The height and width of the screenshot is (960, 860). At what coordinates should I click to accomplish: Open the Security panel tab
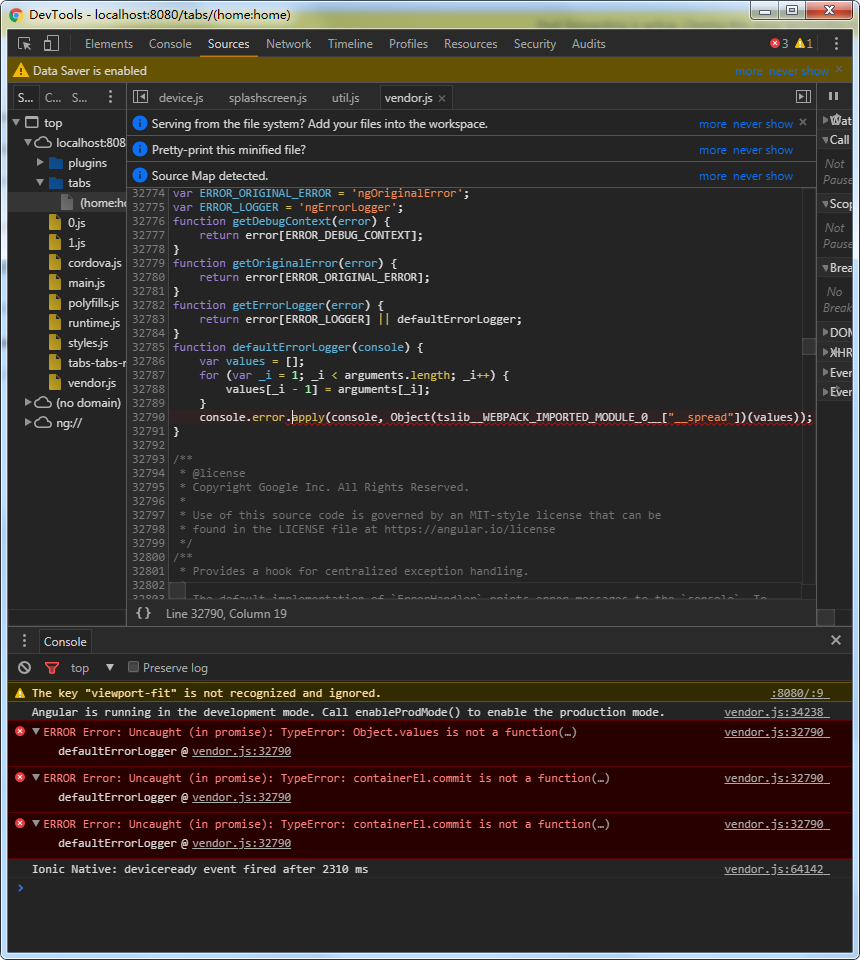534,43
